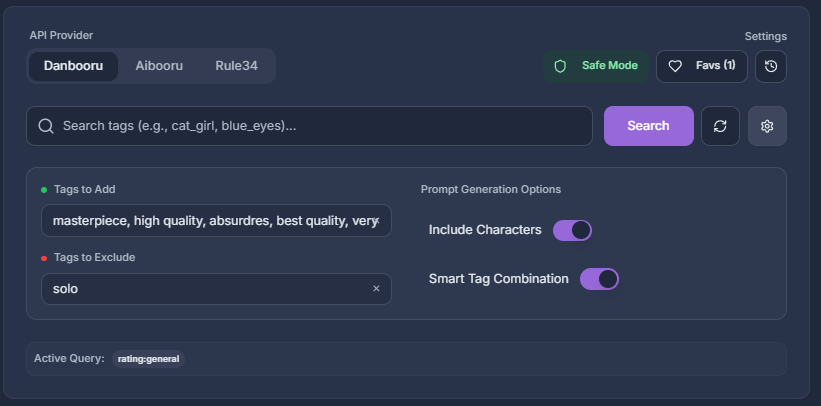
Task: Click the Settings label at top right
Action: [x=765, y=36]
